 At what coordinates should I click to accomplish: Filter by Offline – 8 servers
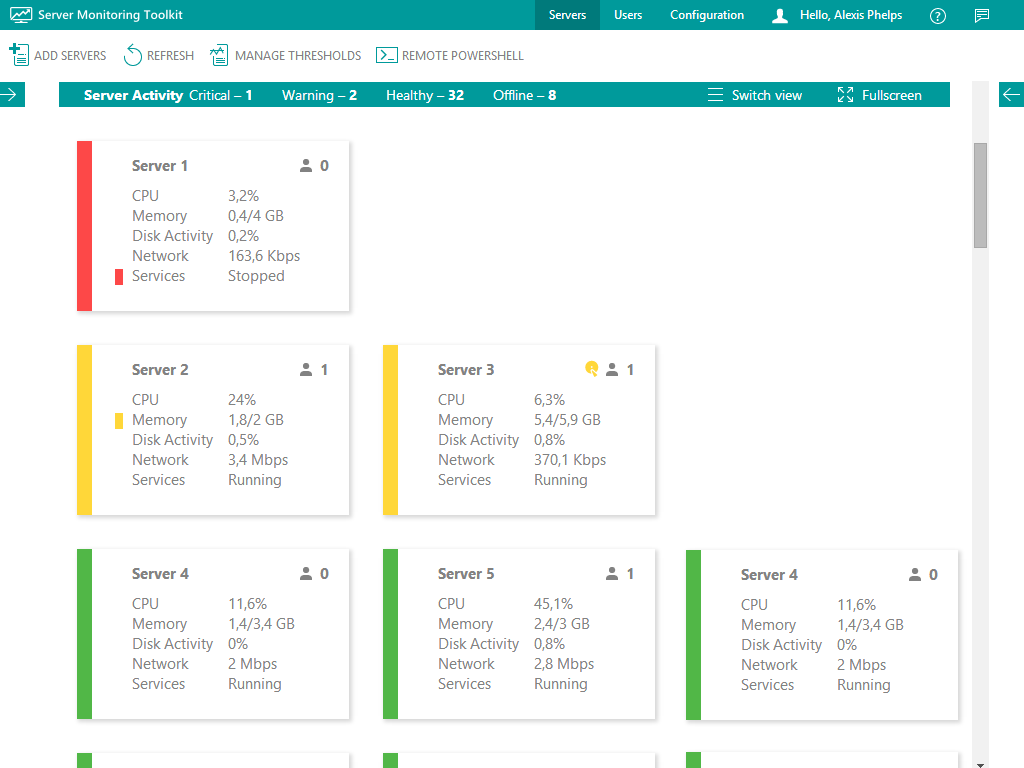tap(524, 95)
